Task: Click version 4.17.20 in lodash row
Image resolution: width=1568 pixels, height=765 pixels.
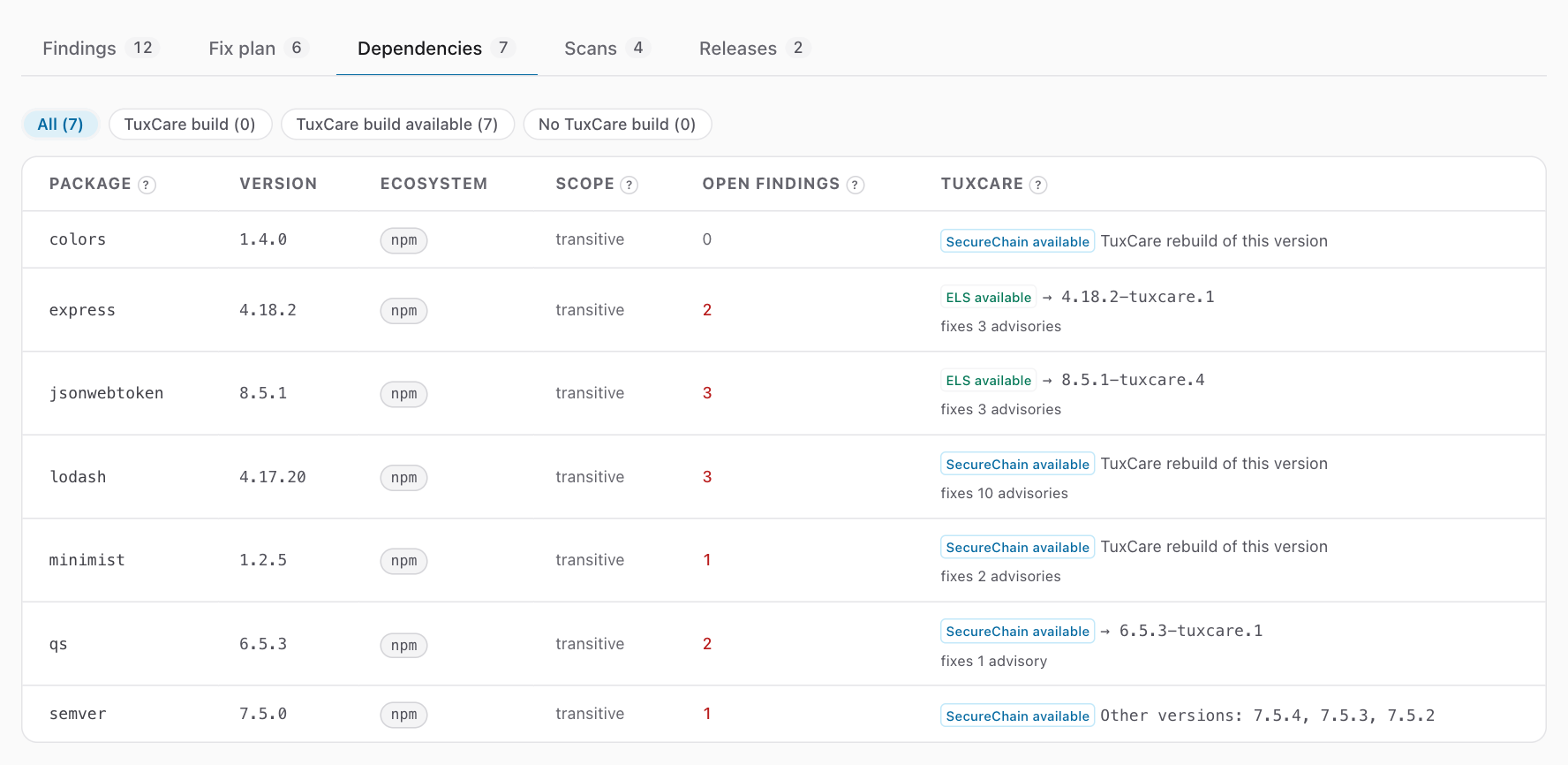Action: [273, 477]
